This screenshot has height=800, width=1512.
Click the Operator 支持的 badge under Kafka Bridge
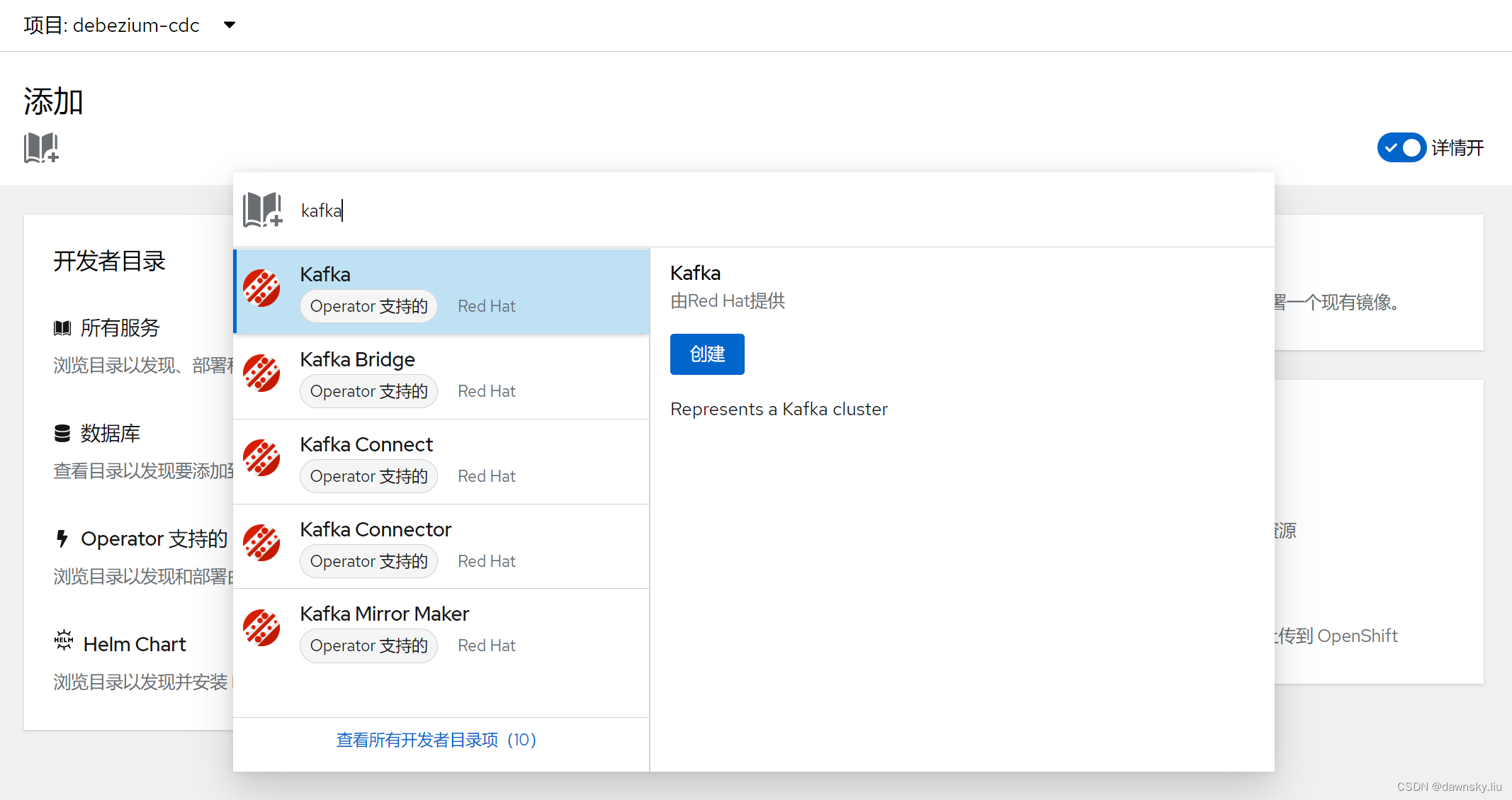click(368, 391)
